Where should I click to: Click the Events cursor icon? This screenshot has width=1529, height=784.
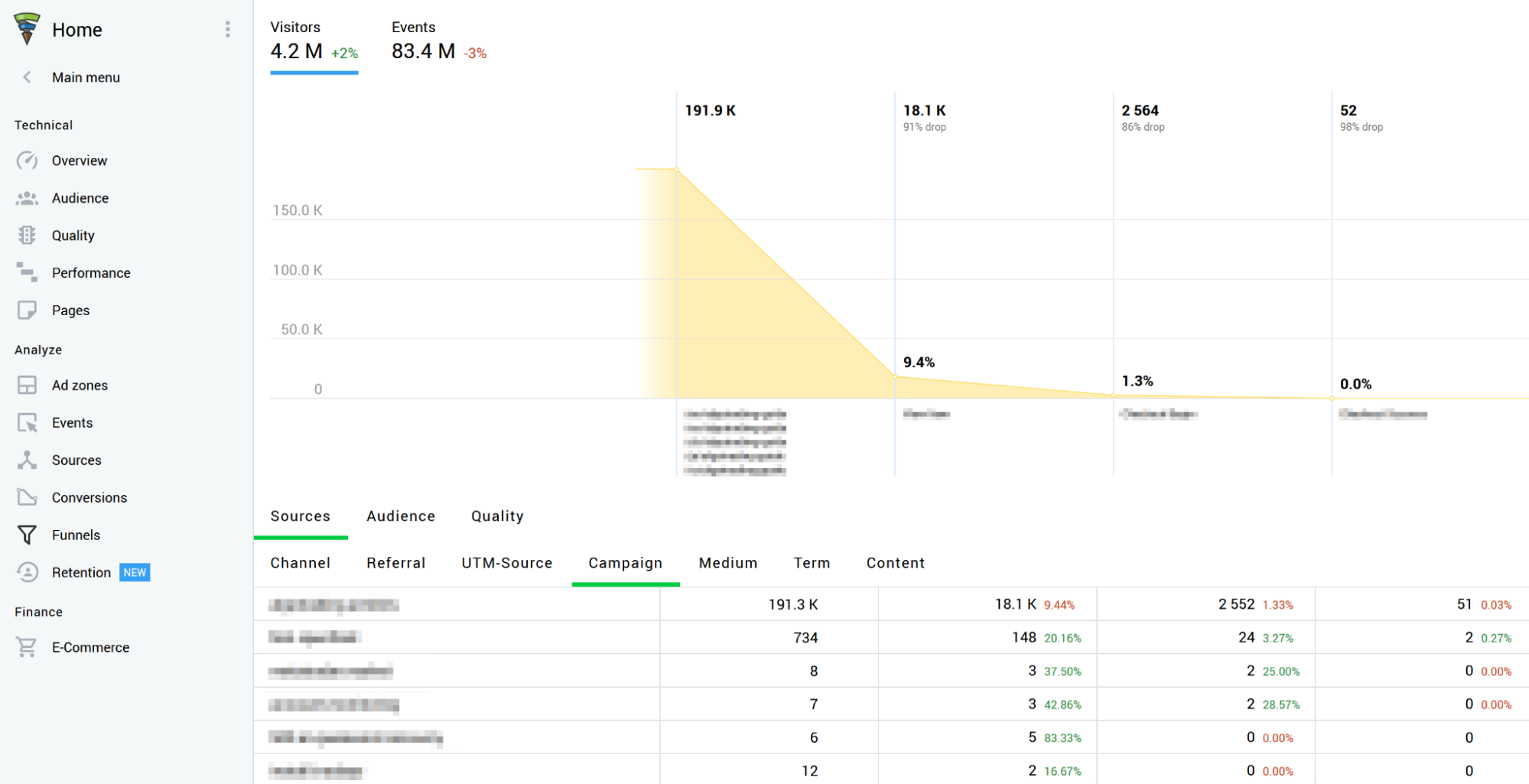coord(27,422)
